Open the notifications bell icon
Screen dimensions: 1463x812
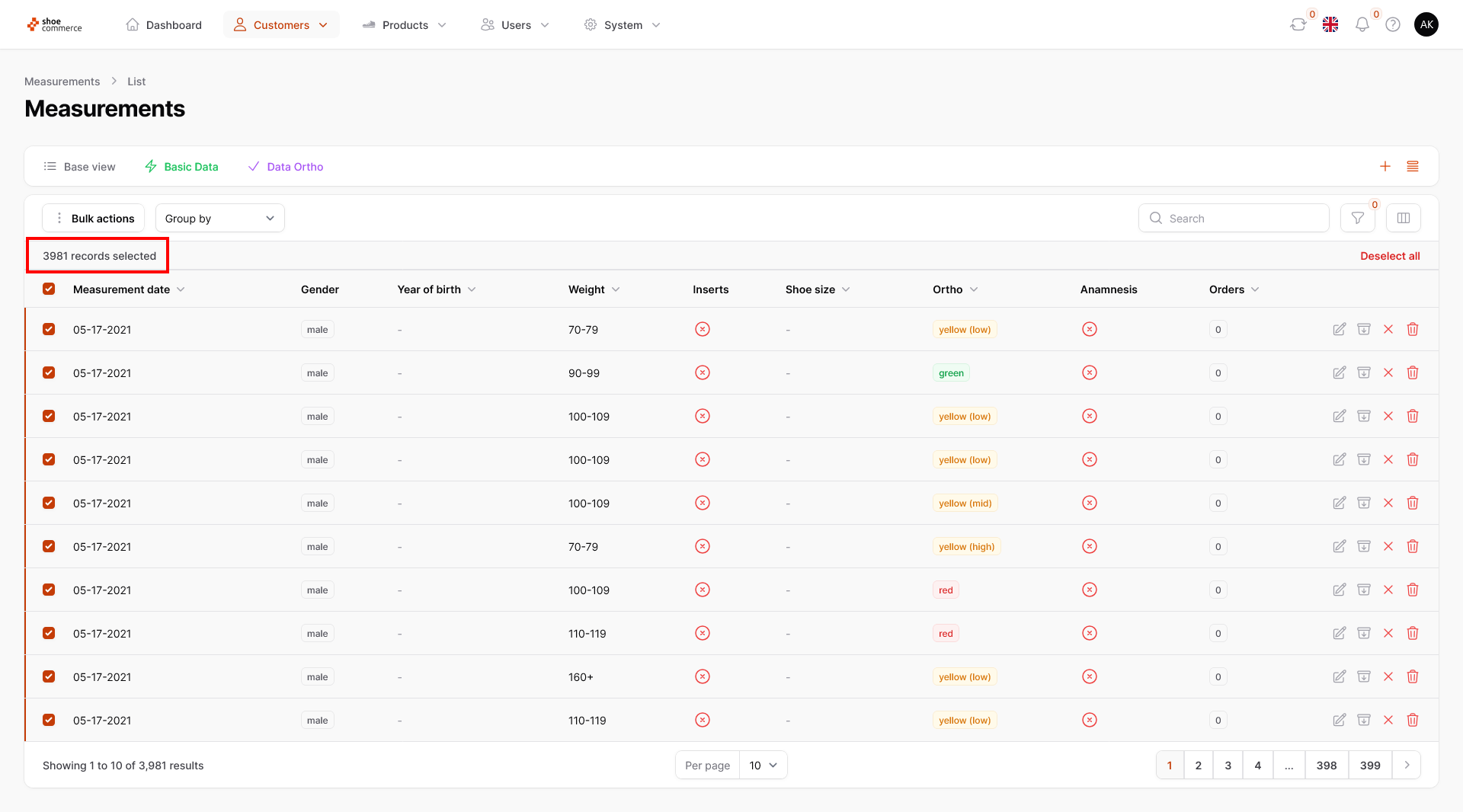pyautogui.click(x=1362, y=25)
